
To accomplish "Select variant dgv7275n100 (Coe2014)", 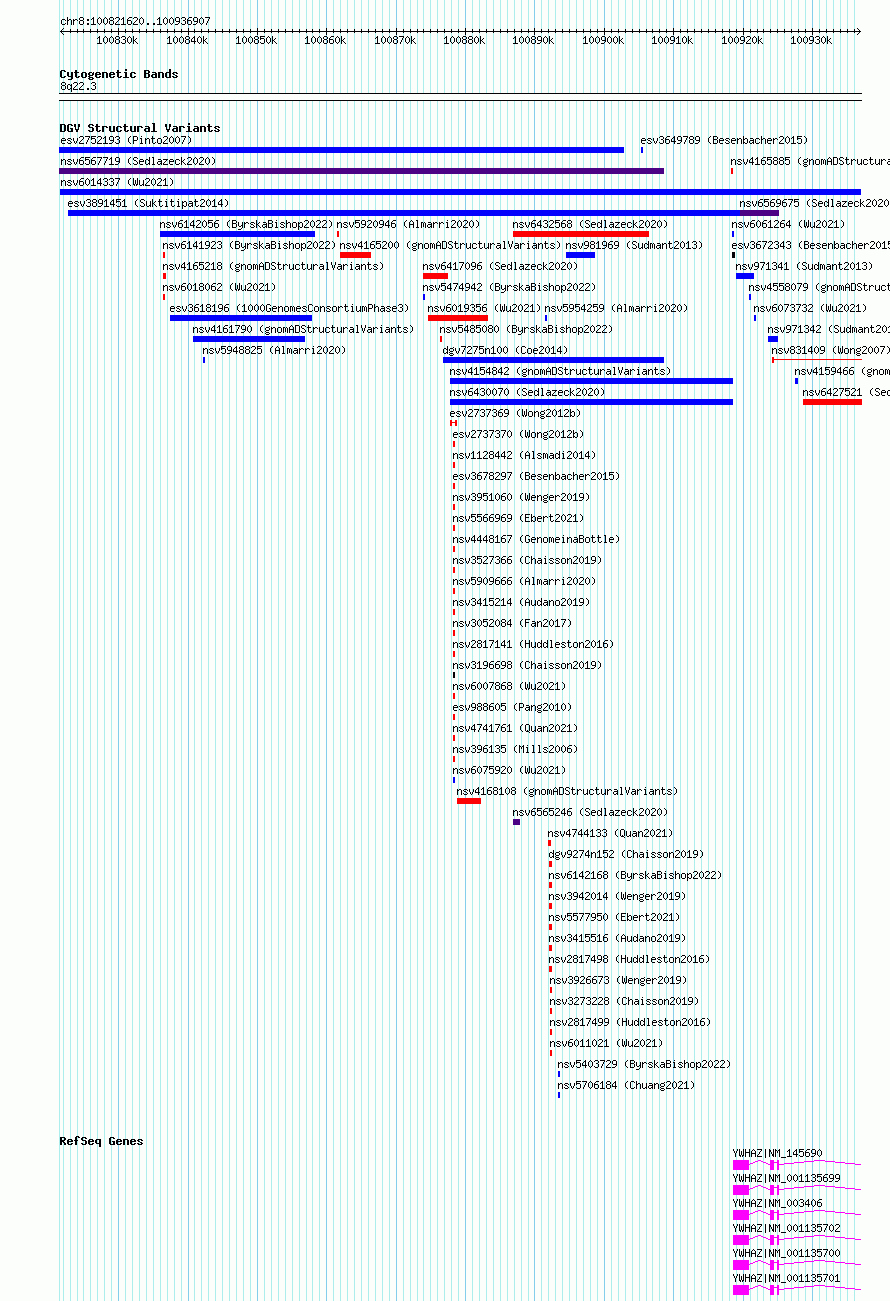I will pos(506,350).
